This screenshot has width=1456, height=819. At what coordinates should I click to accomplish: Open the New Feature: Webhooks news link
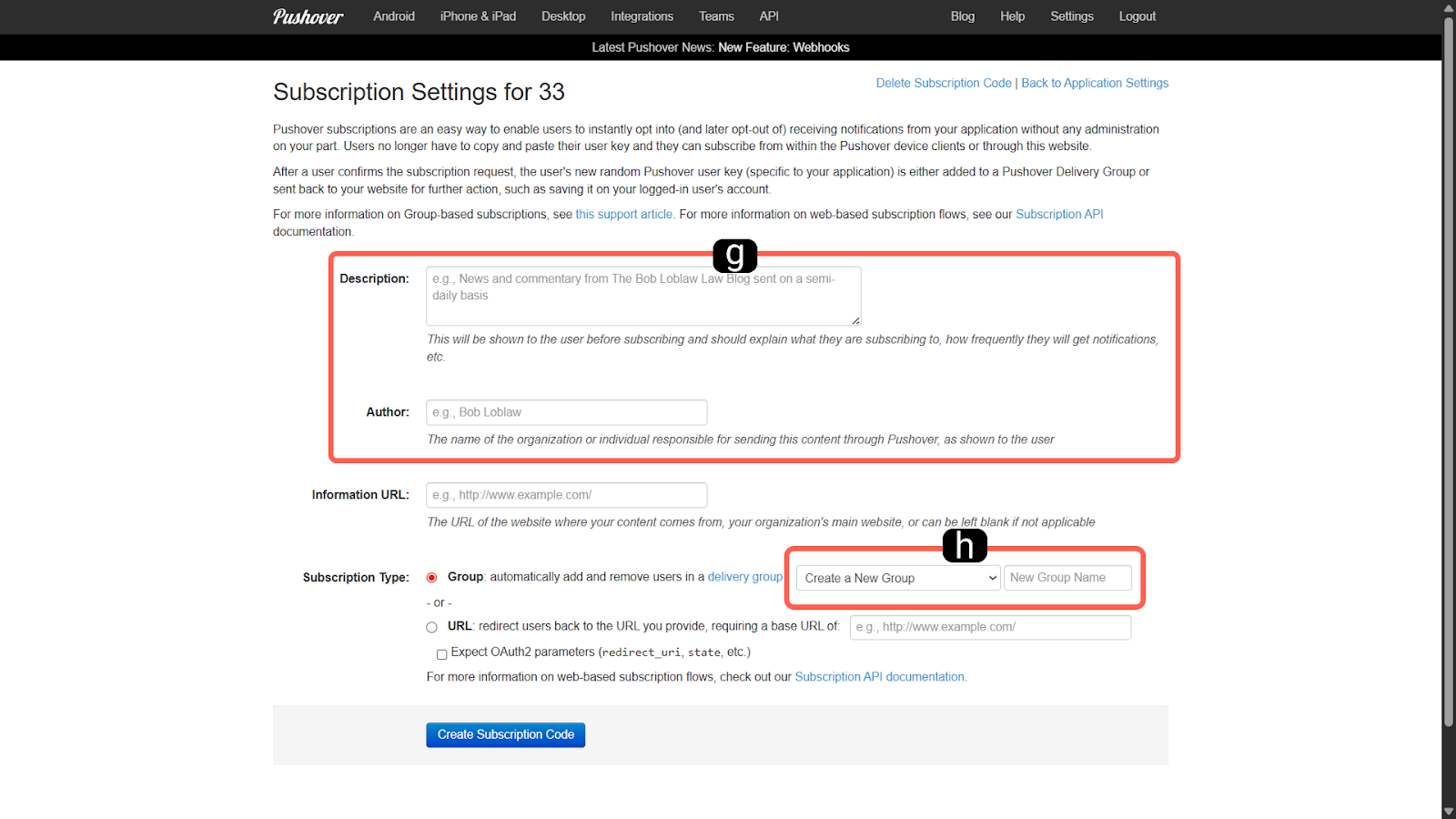click(x=784, y=47)
